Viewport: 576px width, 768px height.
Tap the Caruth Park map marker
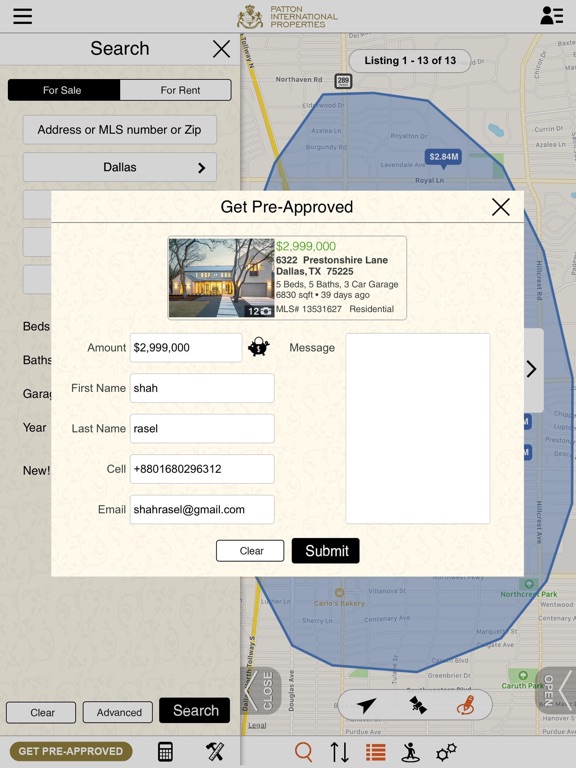coord(523,675)
